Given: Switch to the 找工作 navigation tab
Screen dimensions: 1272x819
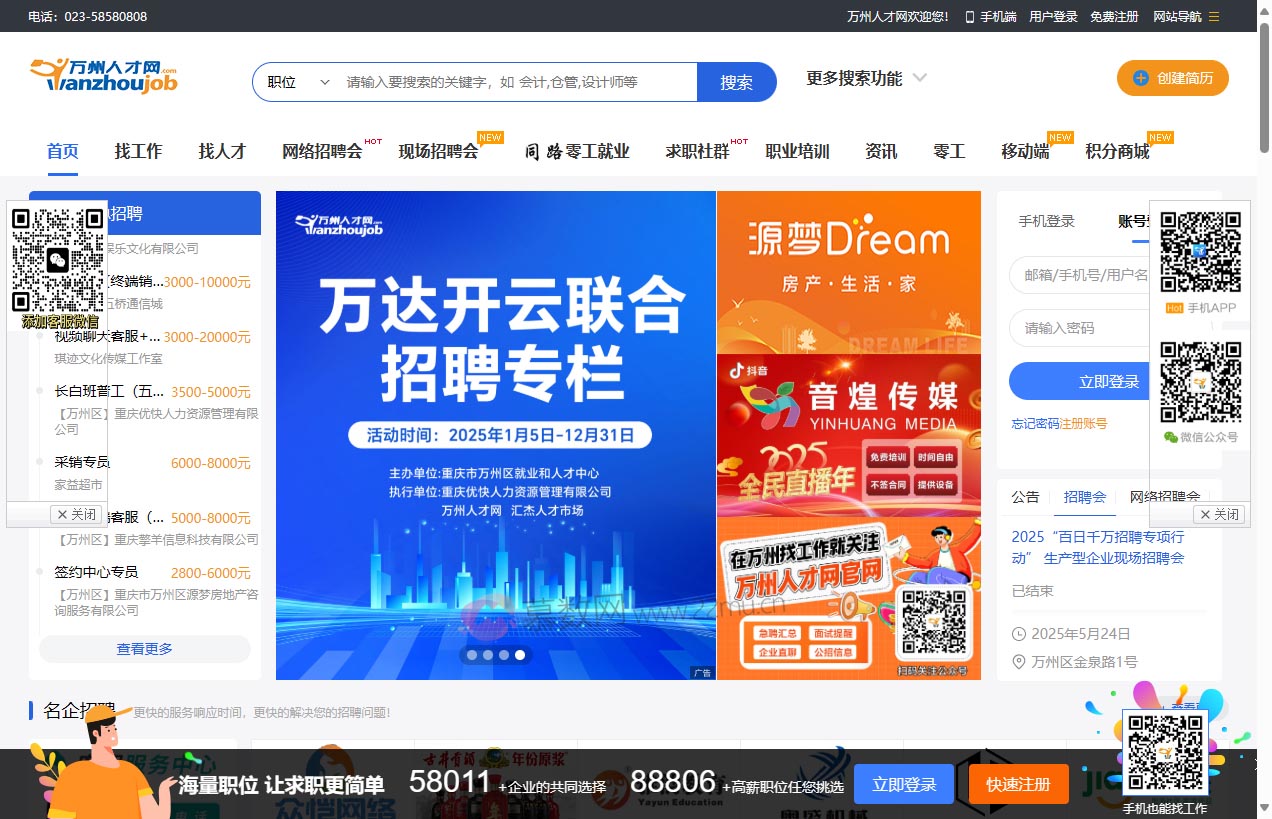Looking at the screenshot, I should (x=138, y=151).
